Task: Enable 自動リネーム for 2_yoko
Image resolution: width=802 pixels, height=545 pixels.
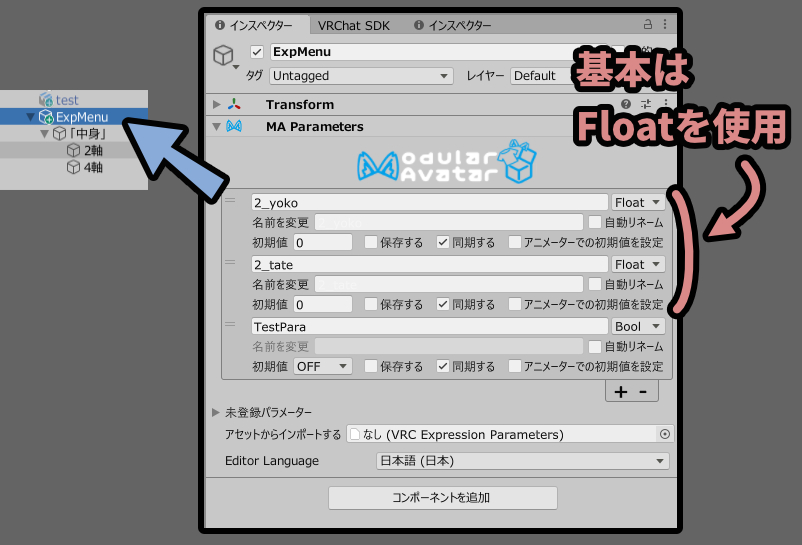Action: (594, 222)
